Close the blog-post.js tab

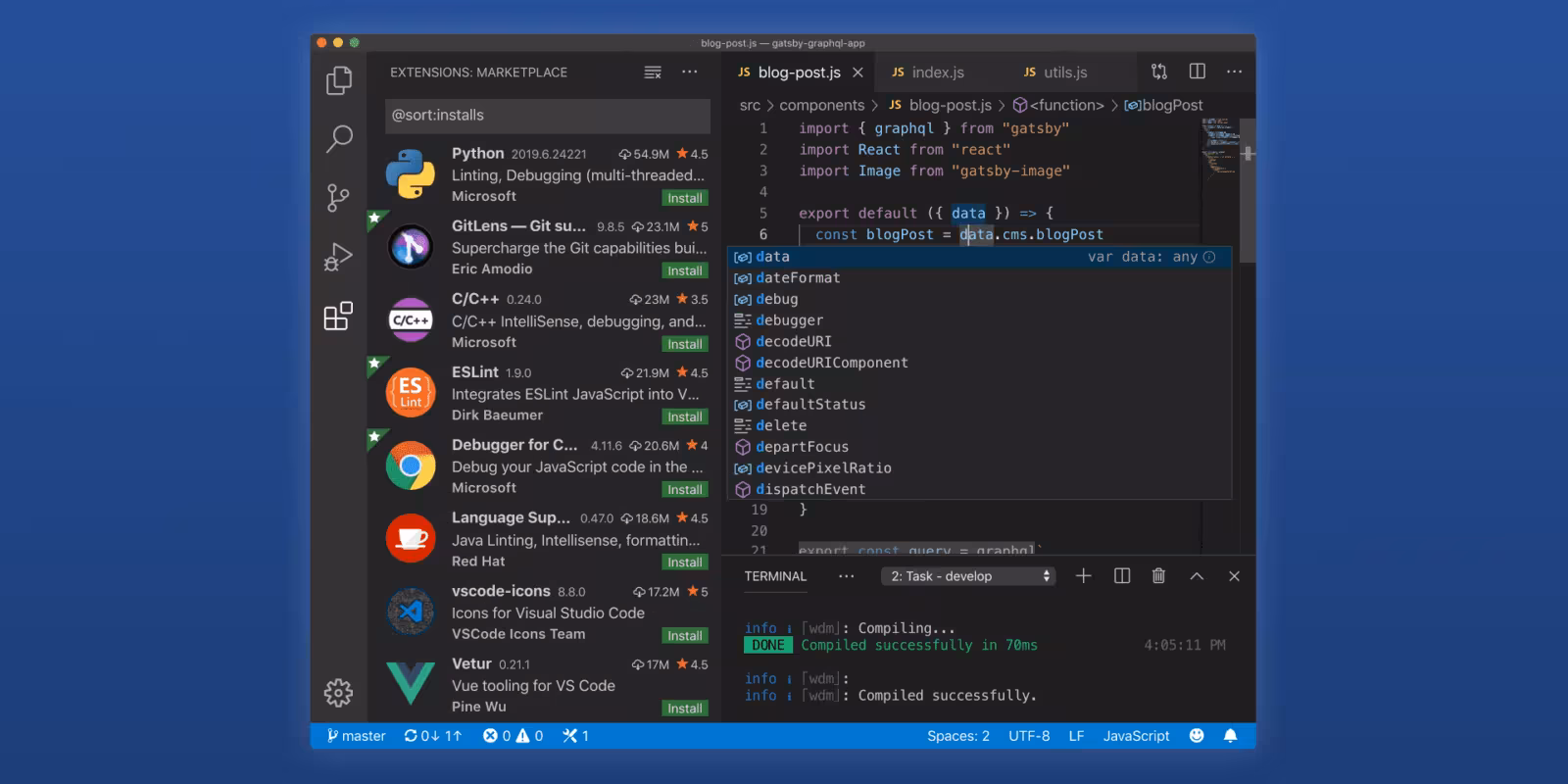[857, 73]
